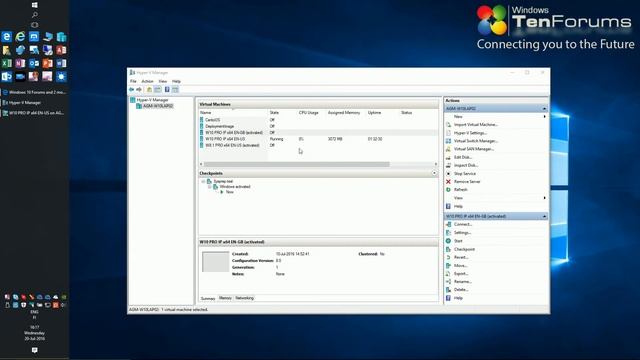Sort by the Assigned Memory column header
The image size is (640, 360).
coord(344,113)
